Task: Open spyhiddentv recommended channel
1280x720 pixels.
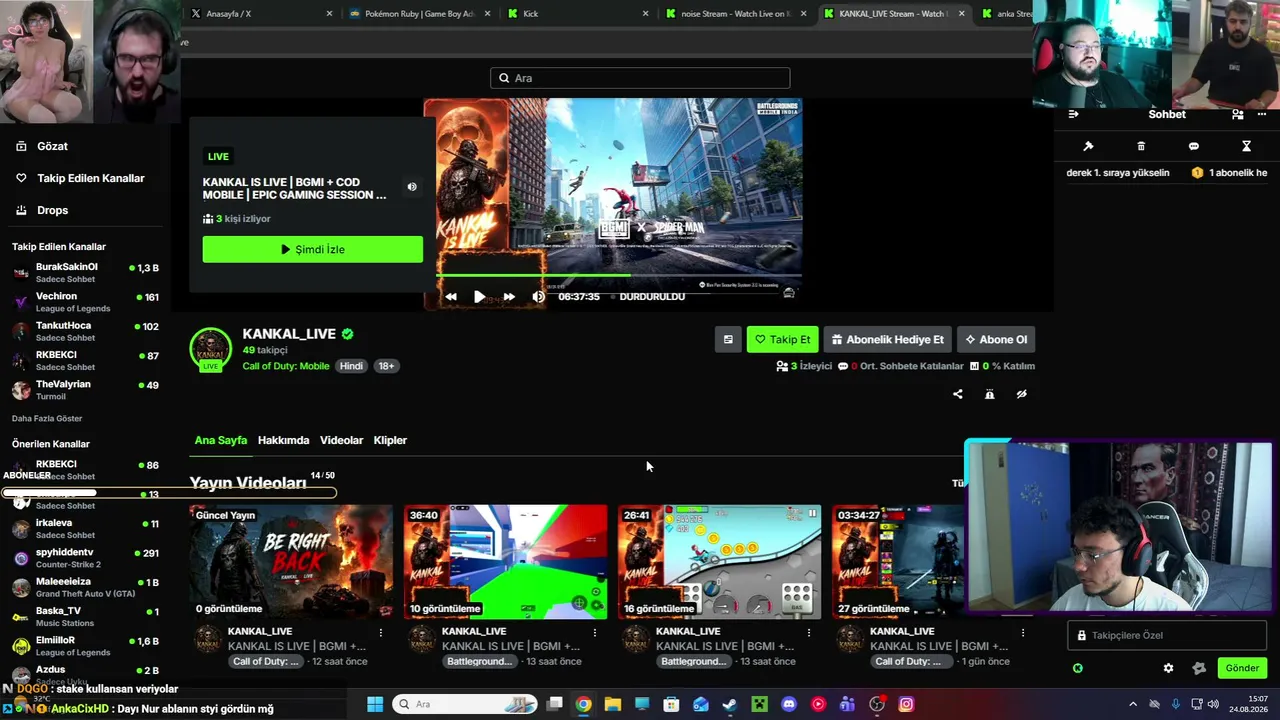Action: click(x=85, y=558)
